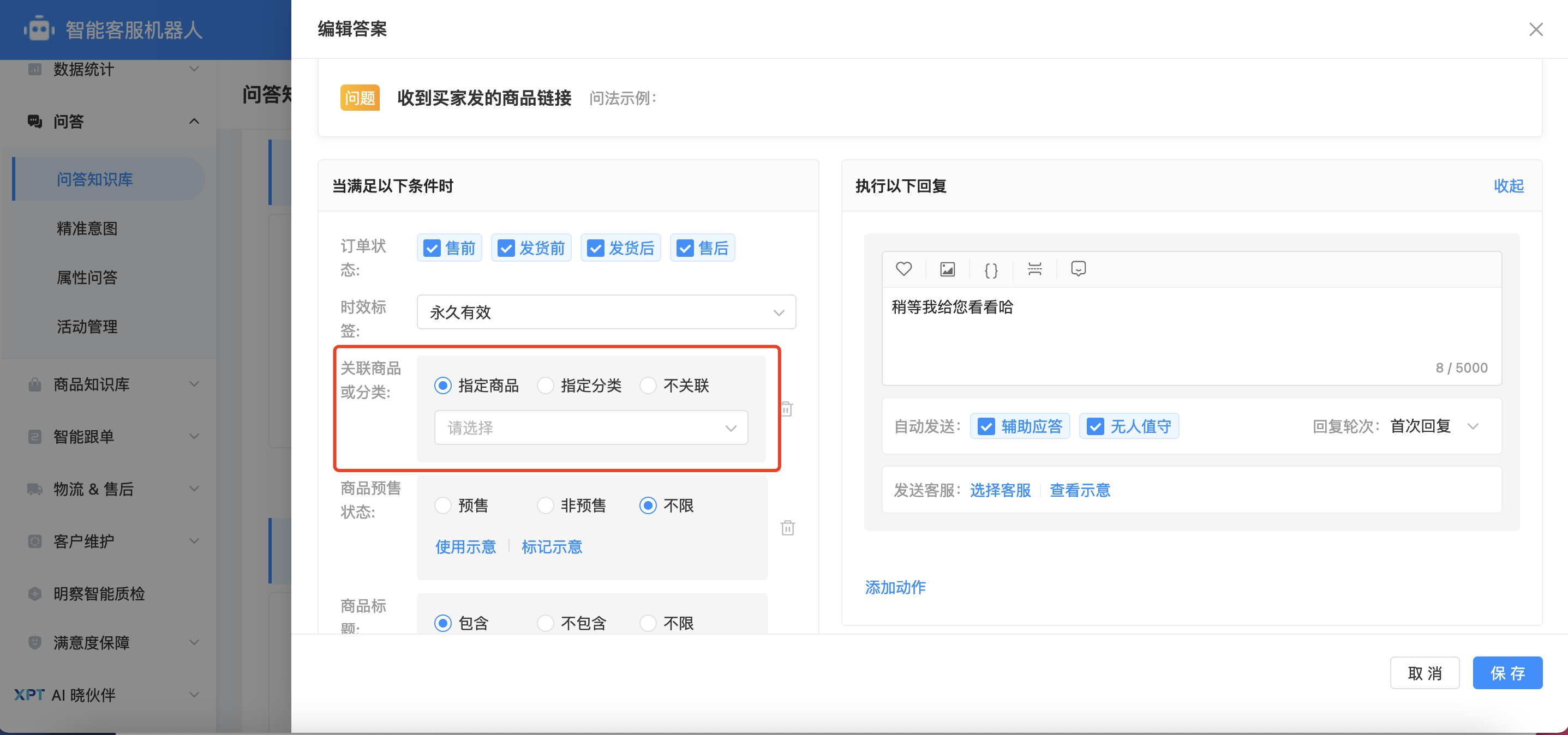Click the 收起 collapse link
The image size is (1568, 735).
pos(1509,186)
